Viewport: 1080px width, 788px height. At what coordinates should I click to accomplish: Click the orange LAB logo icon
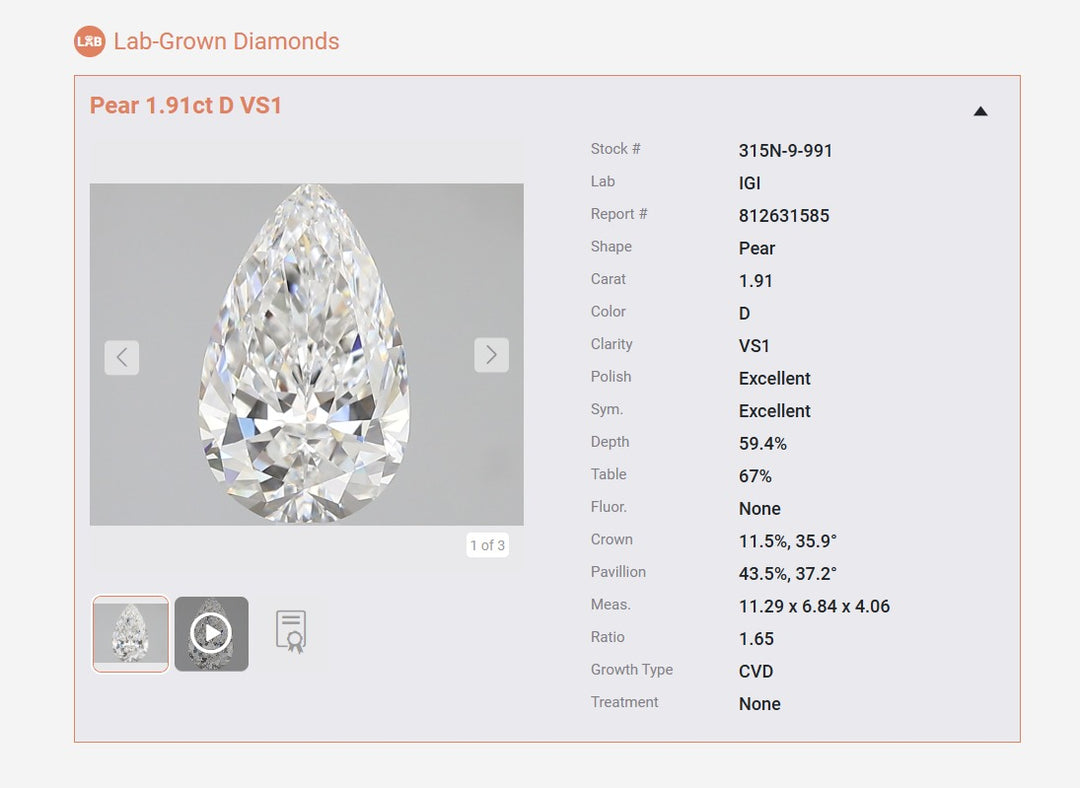point(90,41)
